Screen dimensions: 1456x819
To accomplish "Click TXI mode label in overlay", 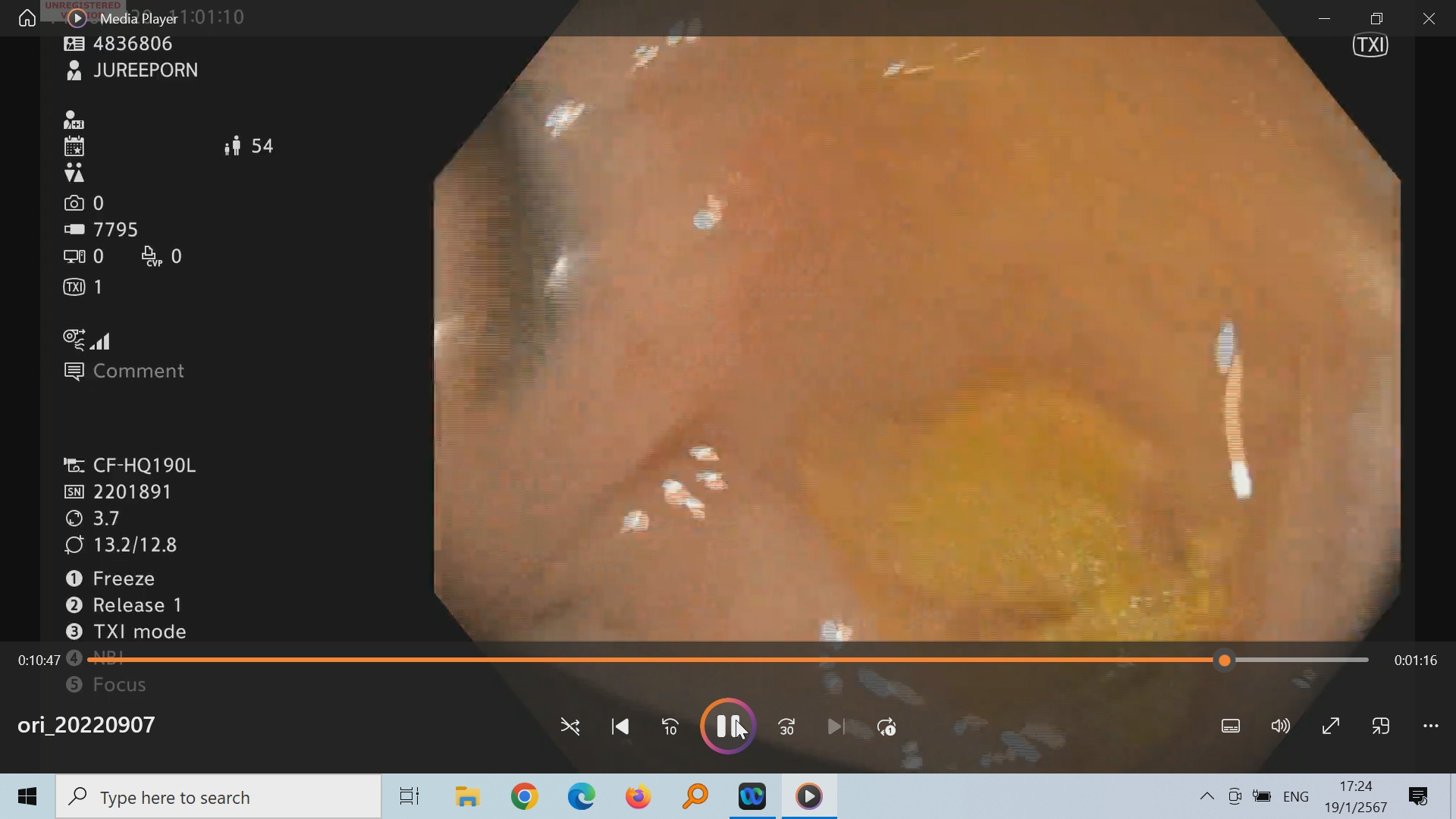I will (140, 632).
